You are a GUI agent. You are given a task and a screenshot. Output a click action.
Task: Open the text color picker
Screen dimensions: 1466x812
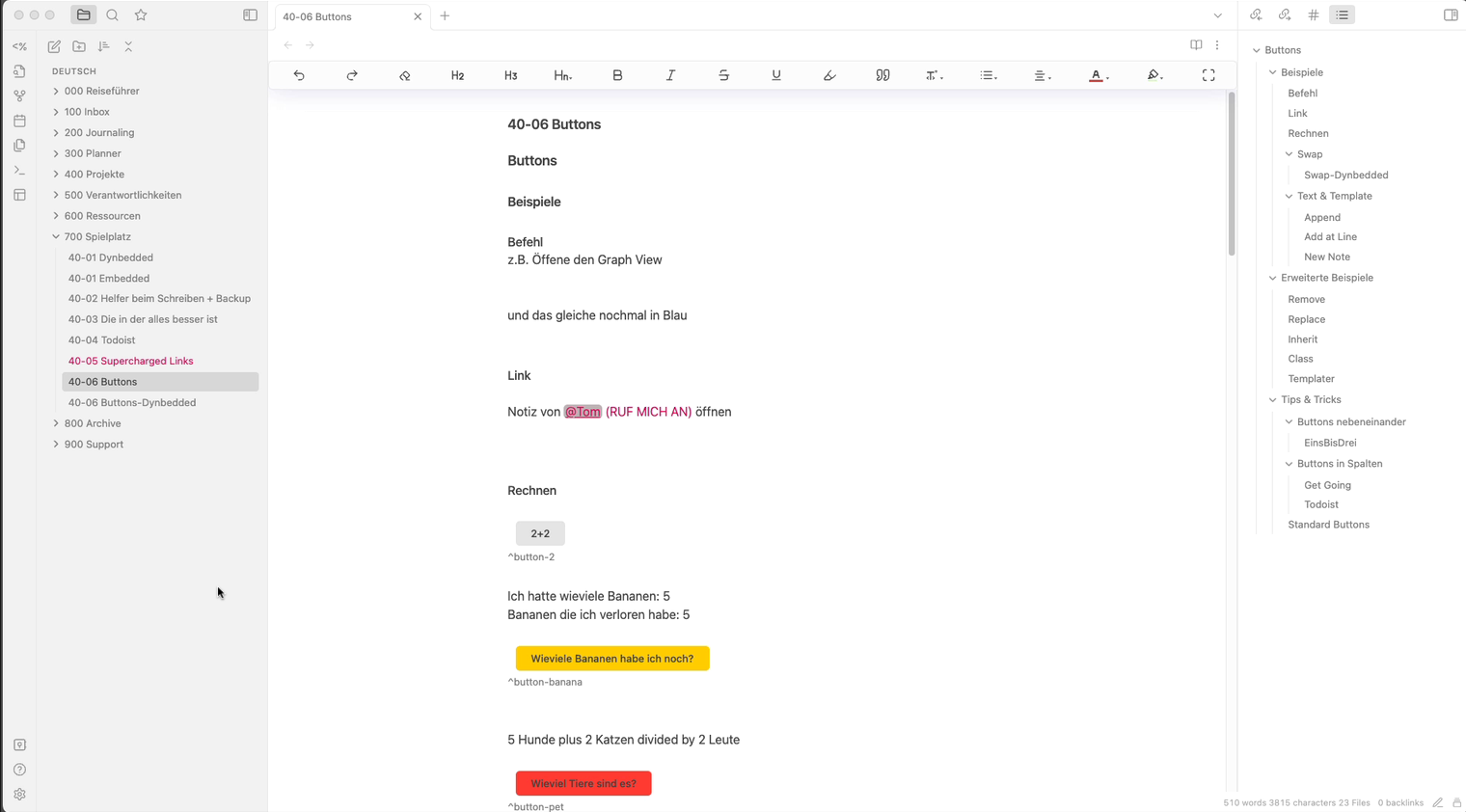1098,75
